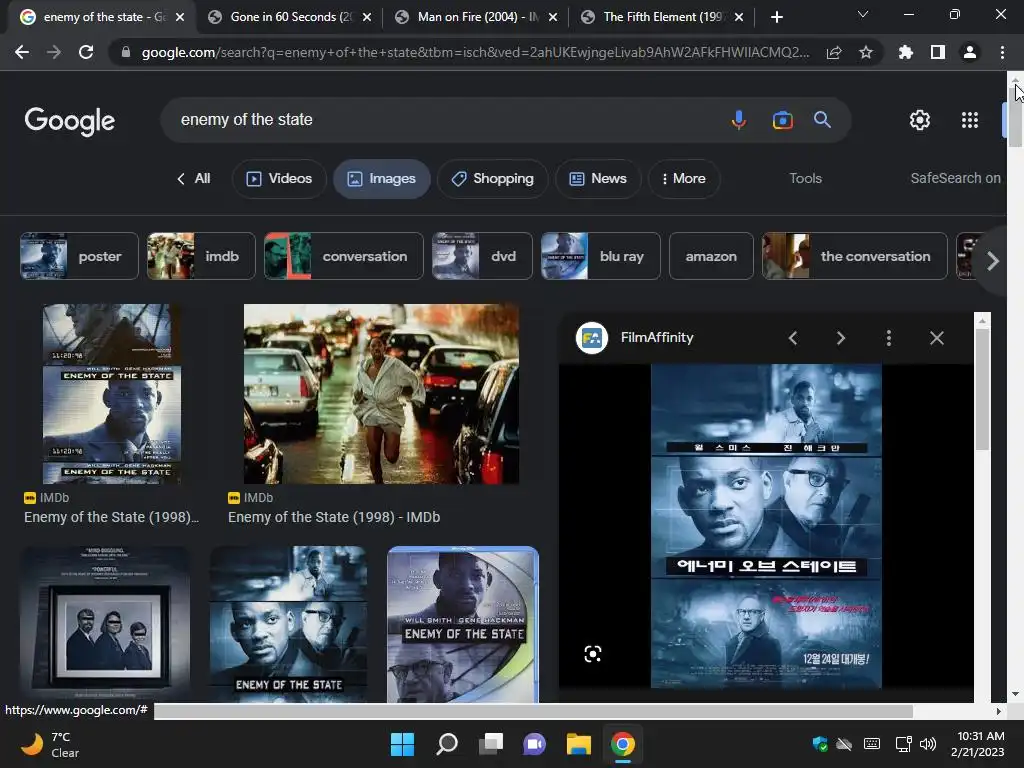
Task: Filter images by 'blu ray' chip
Action: pos(601,256)
